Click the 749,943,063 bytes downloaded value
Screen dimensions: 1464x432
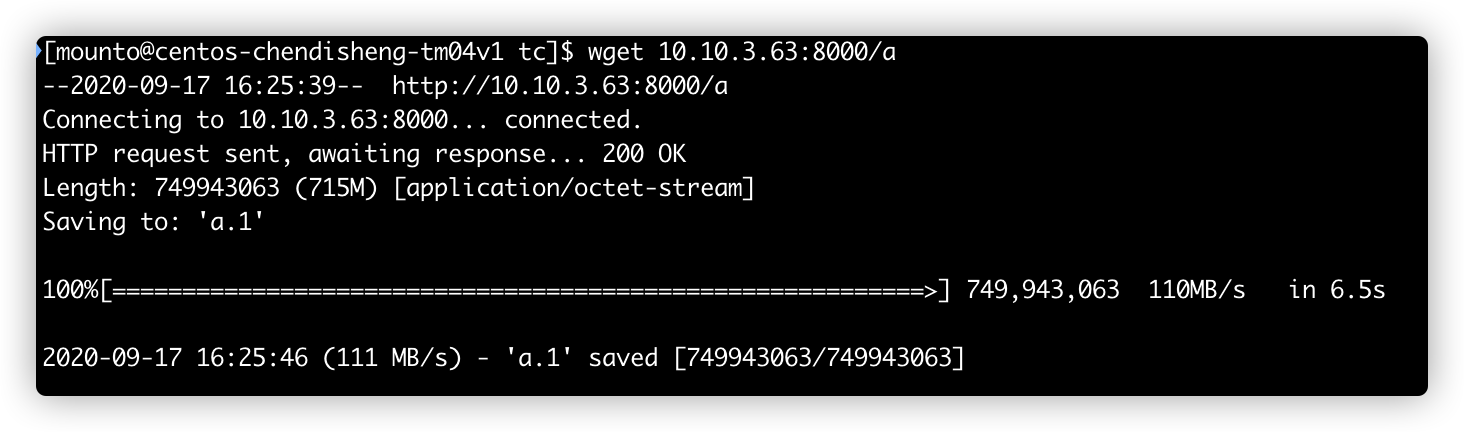[x=1042, y=291]
